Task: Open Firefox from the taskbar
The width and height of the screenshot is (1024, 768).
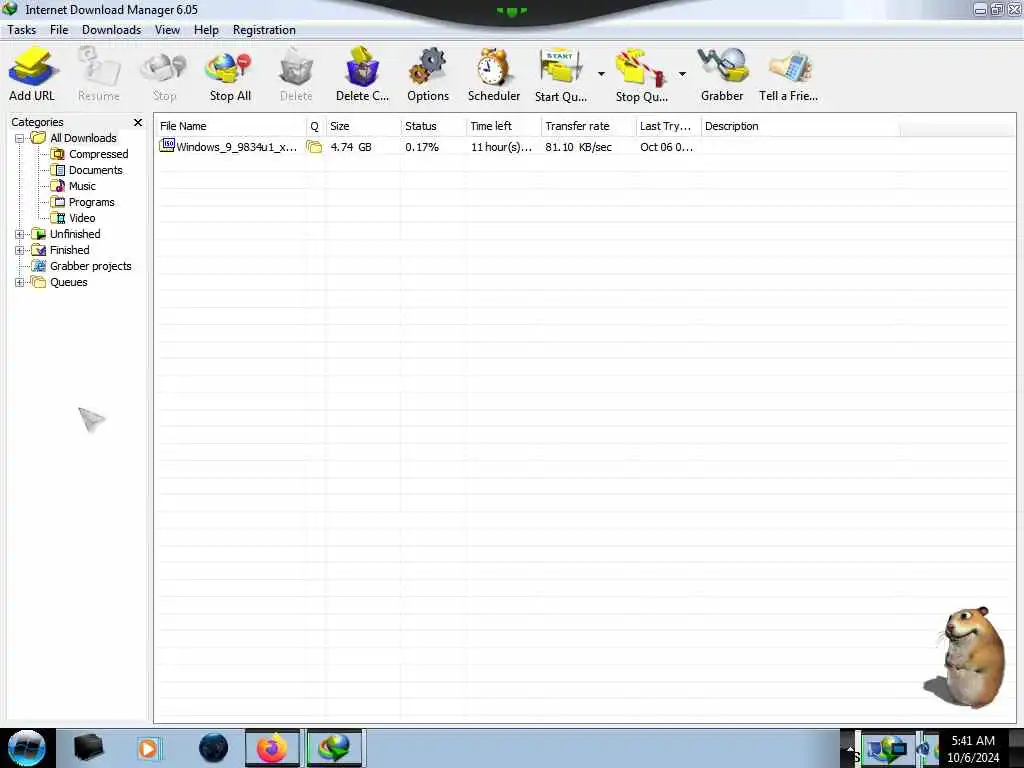Action: (x=272, y=748)
